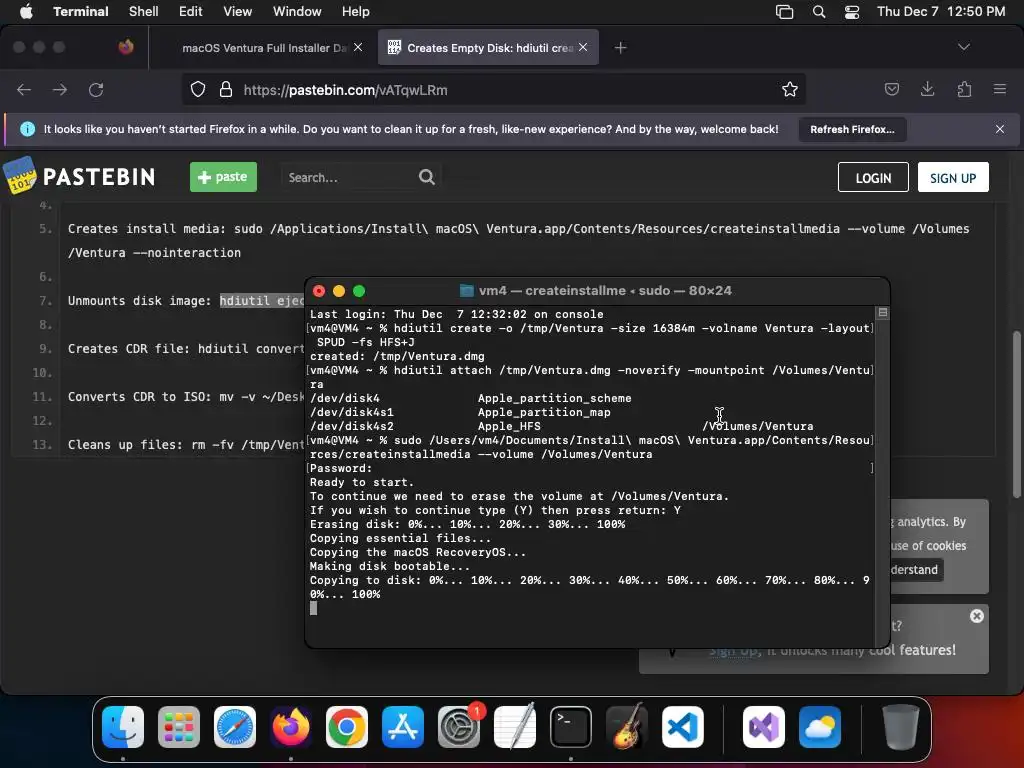
Task: Open Firefox extensions menu
Action: (964, 89)
